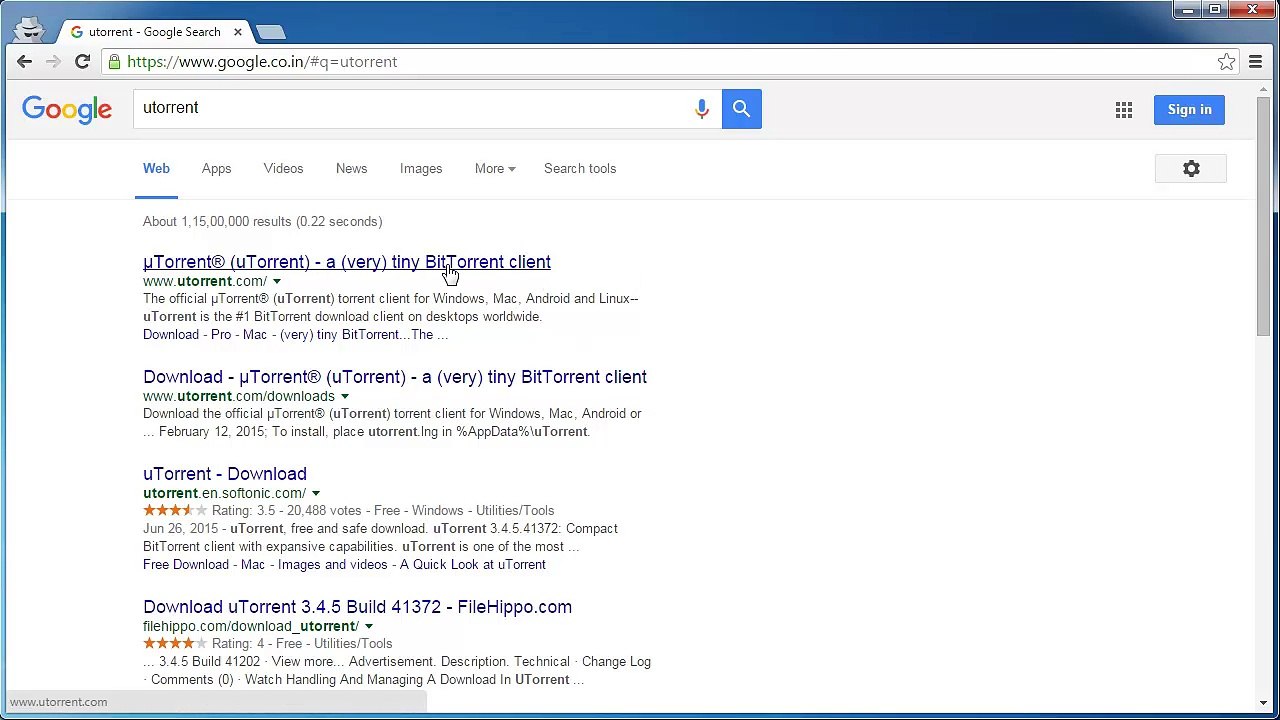Click the browser back arrow

(24, 62)
